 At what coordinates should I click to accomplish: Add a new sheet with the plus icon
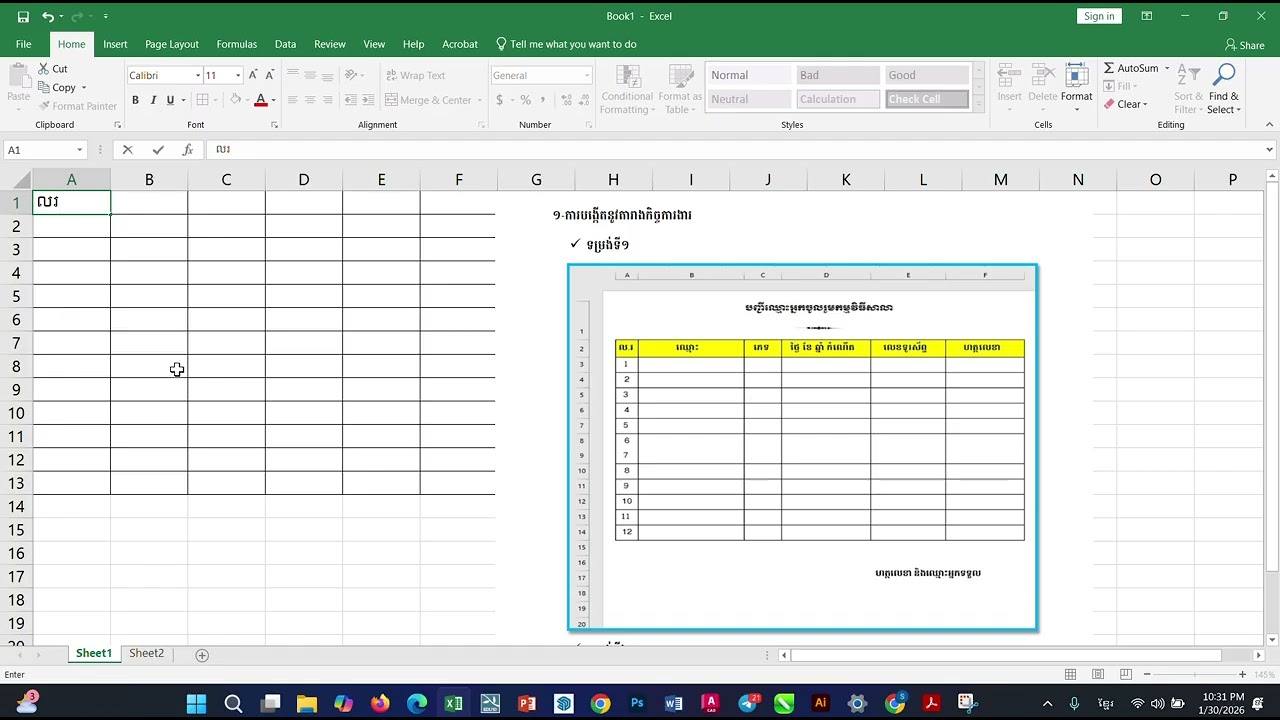[x=202, y=655]
